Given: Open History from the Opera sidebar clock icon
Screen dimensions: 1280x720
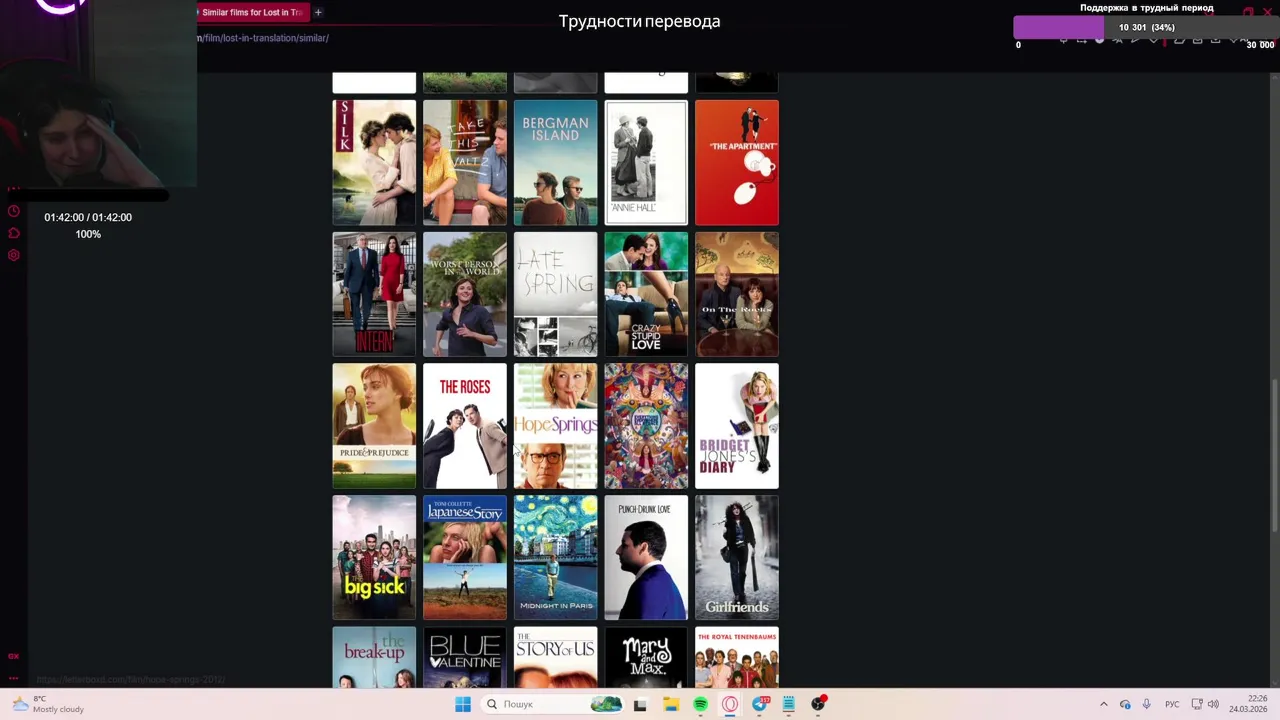Looking at the screenshot, I should (x=13, y=211).
